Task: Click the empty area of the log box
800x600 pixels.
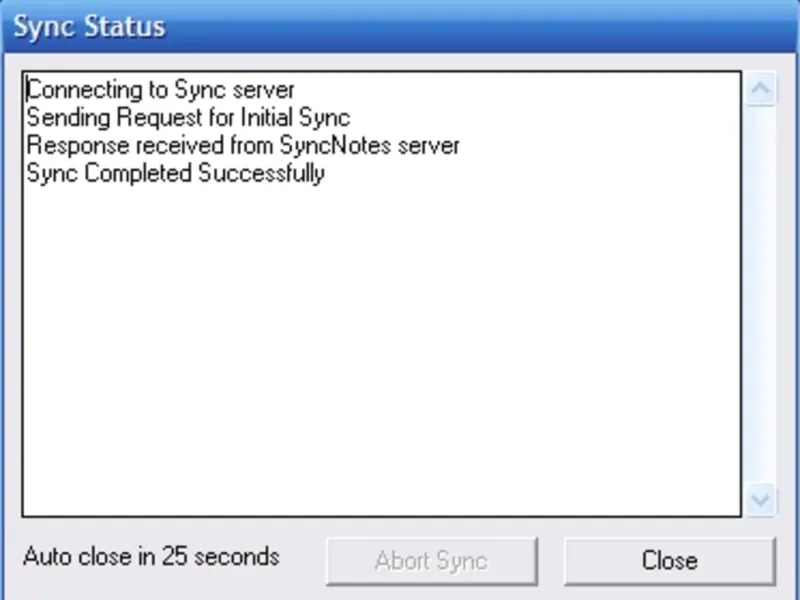Action: click(x=382, y=347)
